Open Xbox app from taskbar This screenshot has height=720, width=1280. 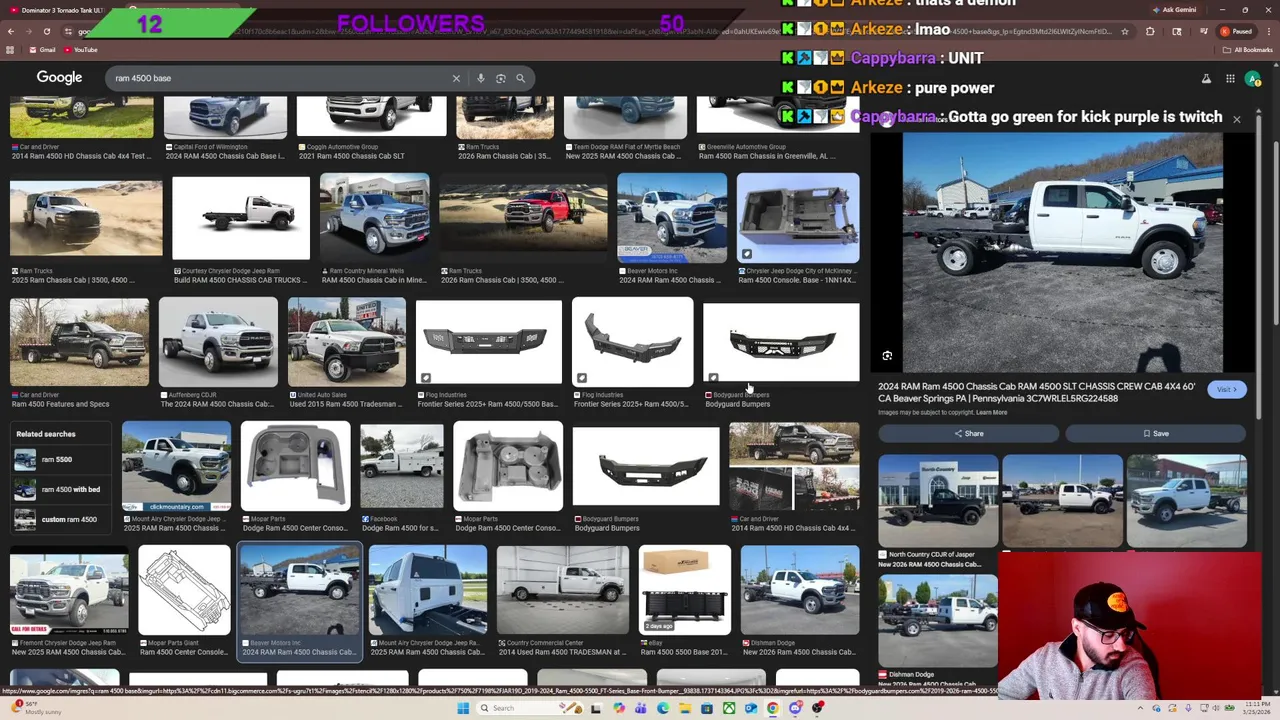pyautogui.click(x=729, y=708)
